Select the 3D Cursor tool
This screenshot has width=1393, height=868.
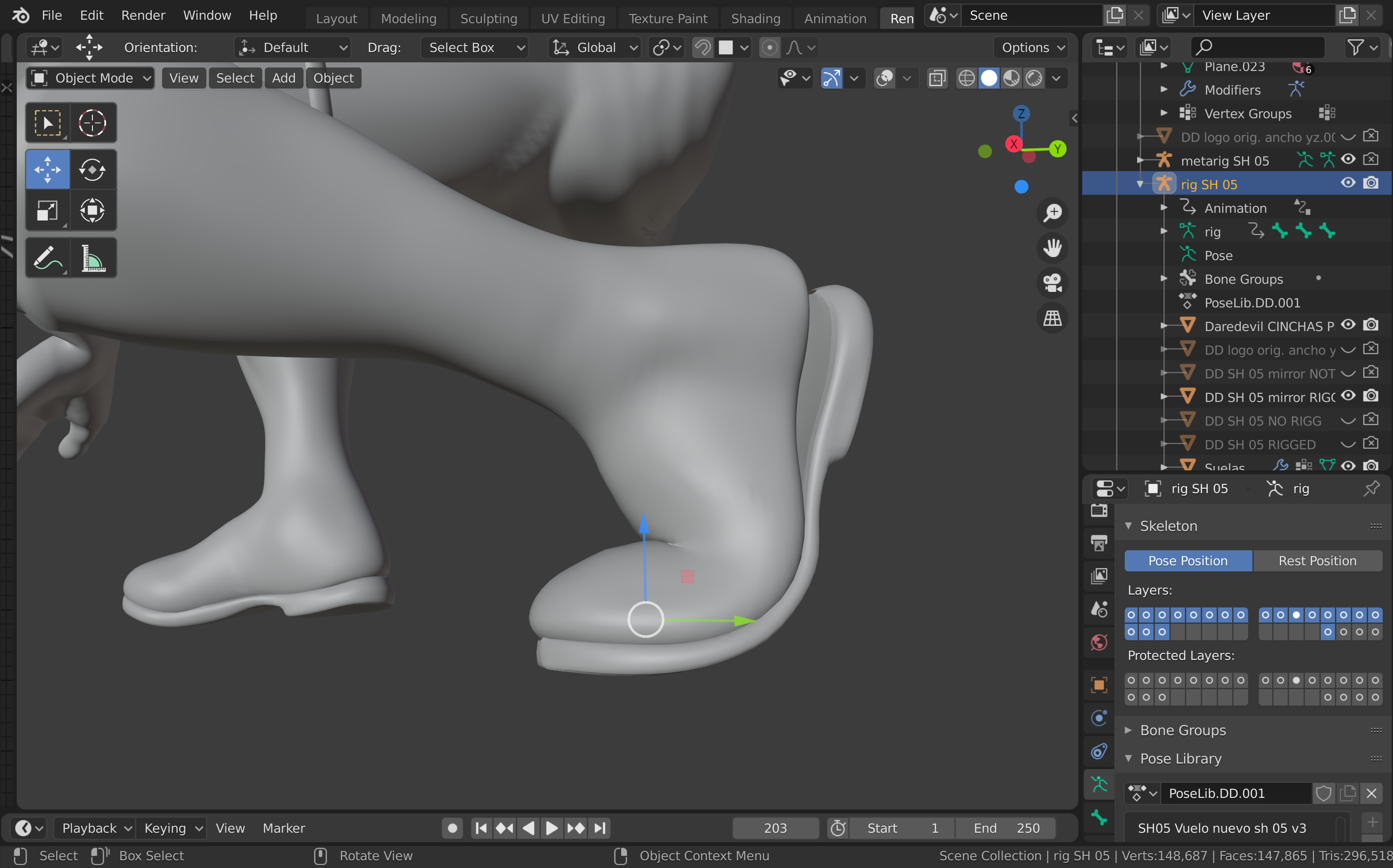point(92,123)
